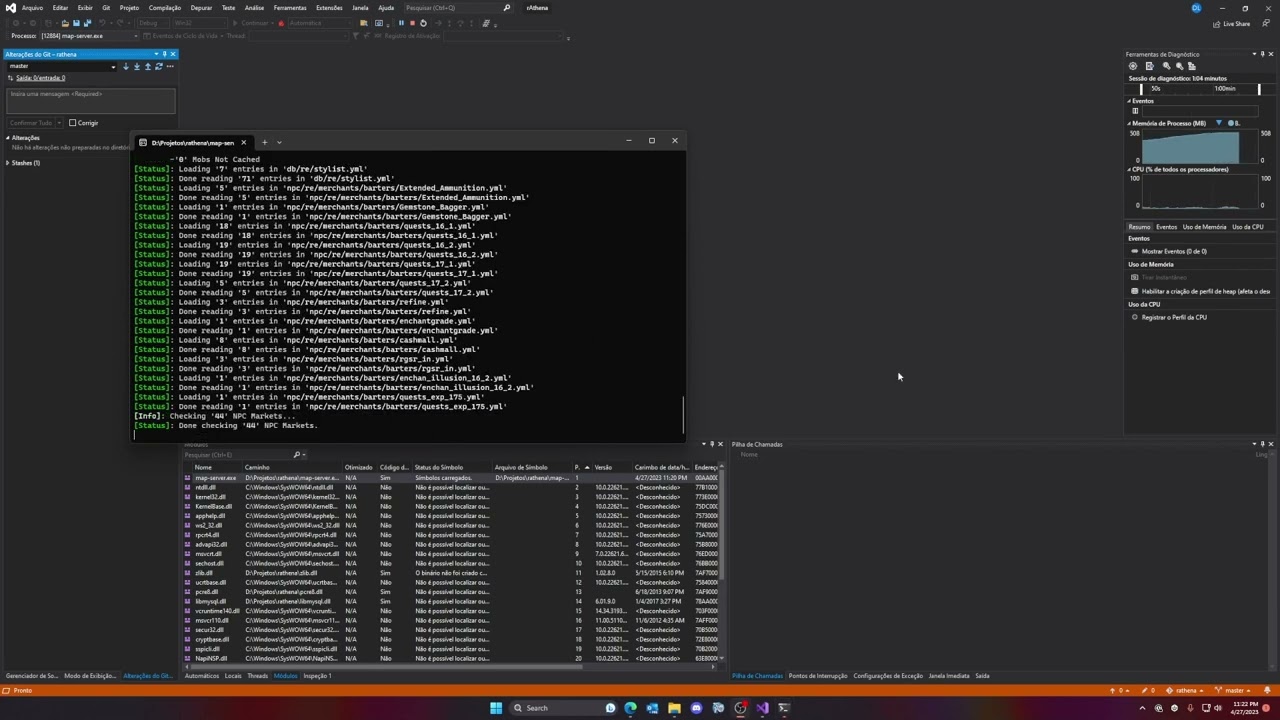1280x720 pixels.
Task: Click Mostrar Eventos (0 de 0)
Action: point(1174,252)
